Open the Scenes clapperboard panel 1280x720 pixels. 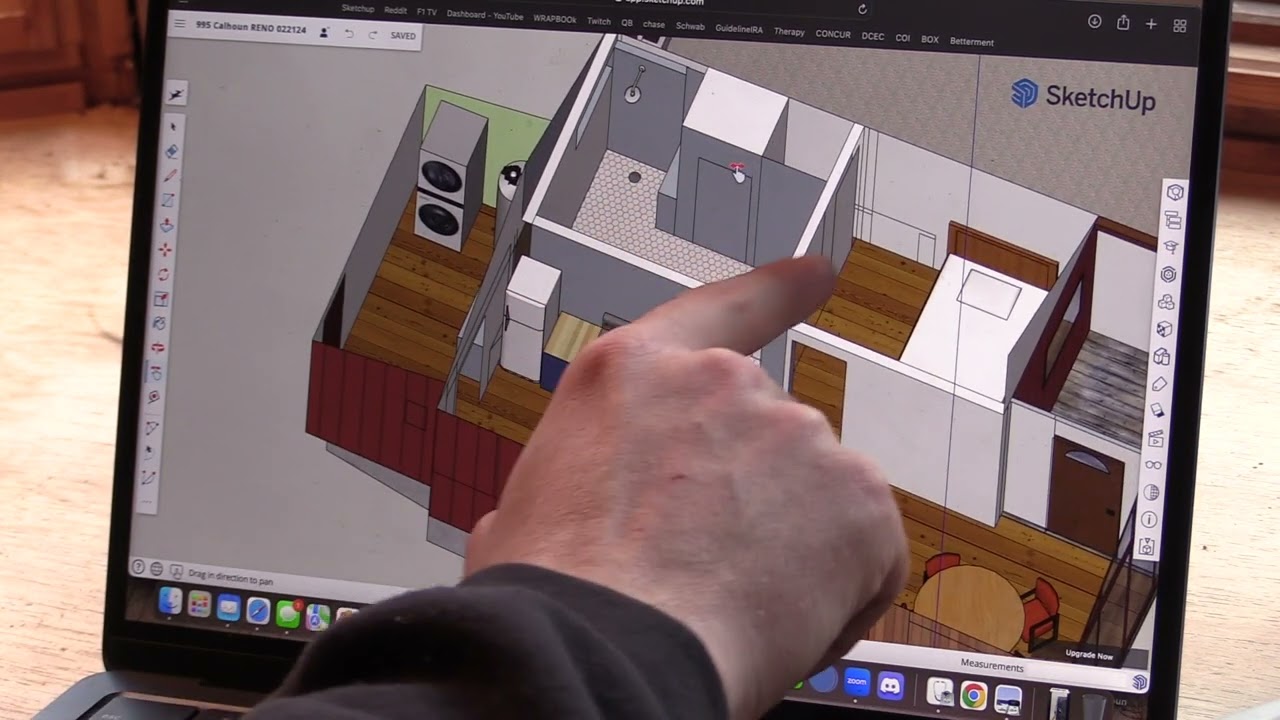pyautogui.click(x=1157, y=438)
